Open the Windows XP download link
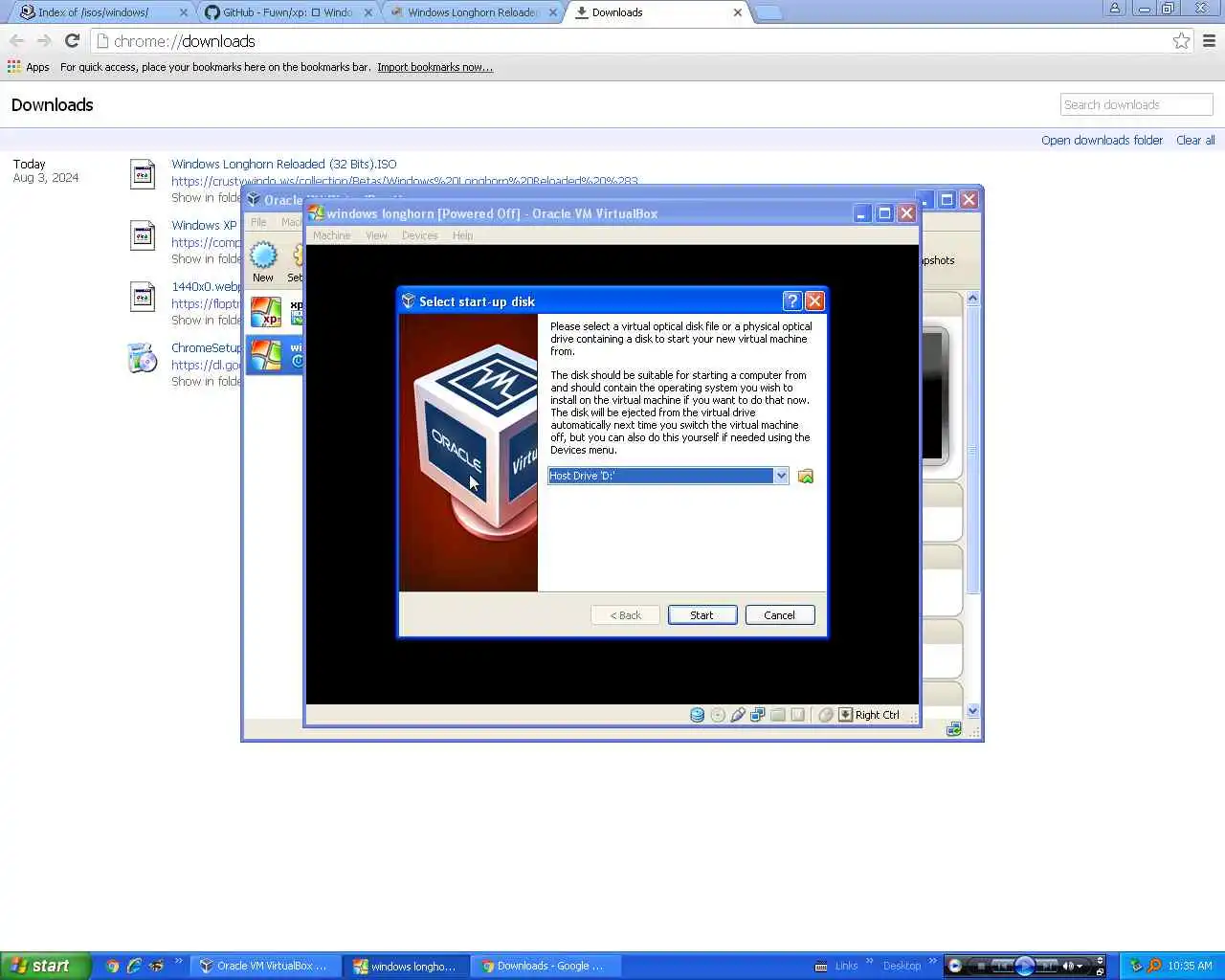Image resolution: width=1225 pixels, height=980 pixels. 204,226
